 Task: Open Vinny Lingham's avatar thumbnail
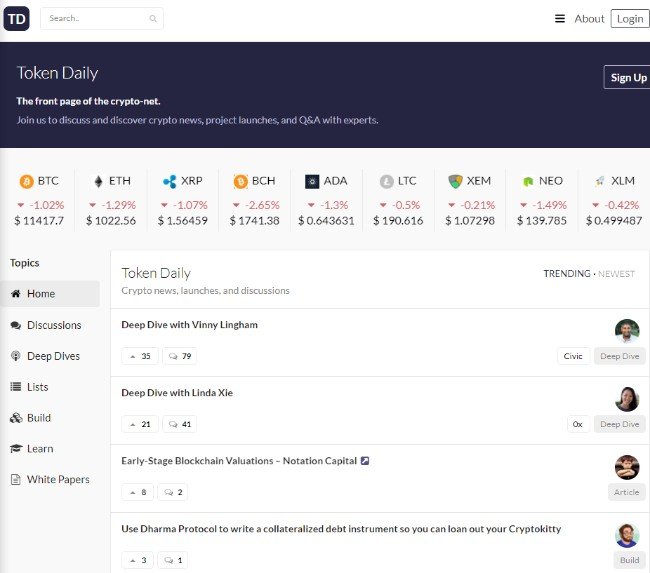[627, 331]
